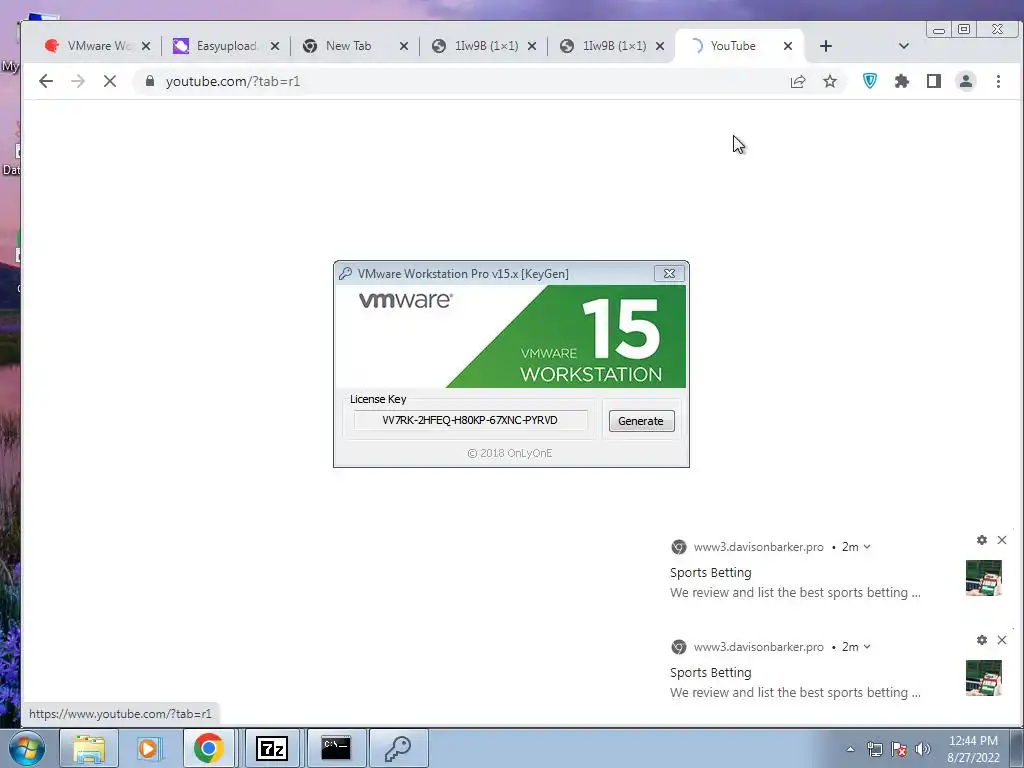Share this page icon in address bar
This screenshot has width=1024, height=768.
[797, 81]
